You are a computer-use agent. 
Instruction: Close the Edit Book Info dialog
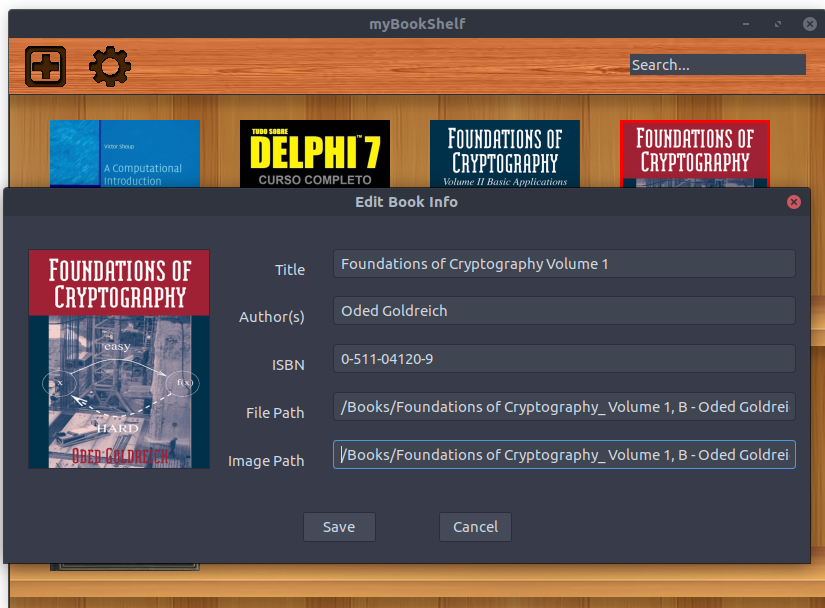[x=794, y=202]
